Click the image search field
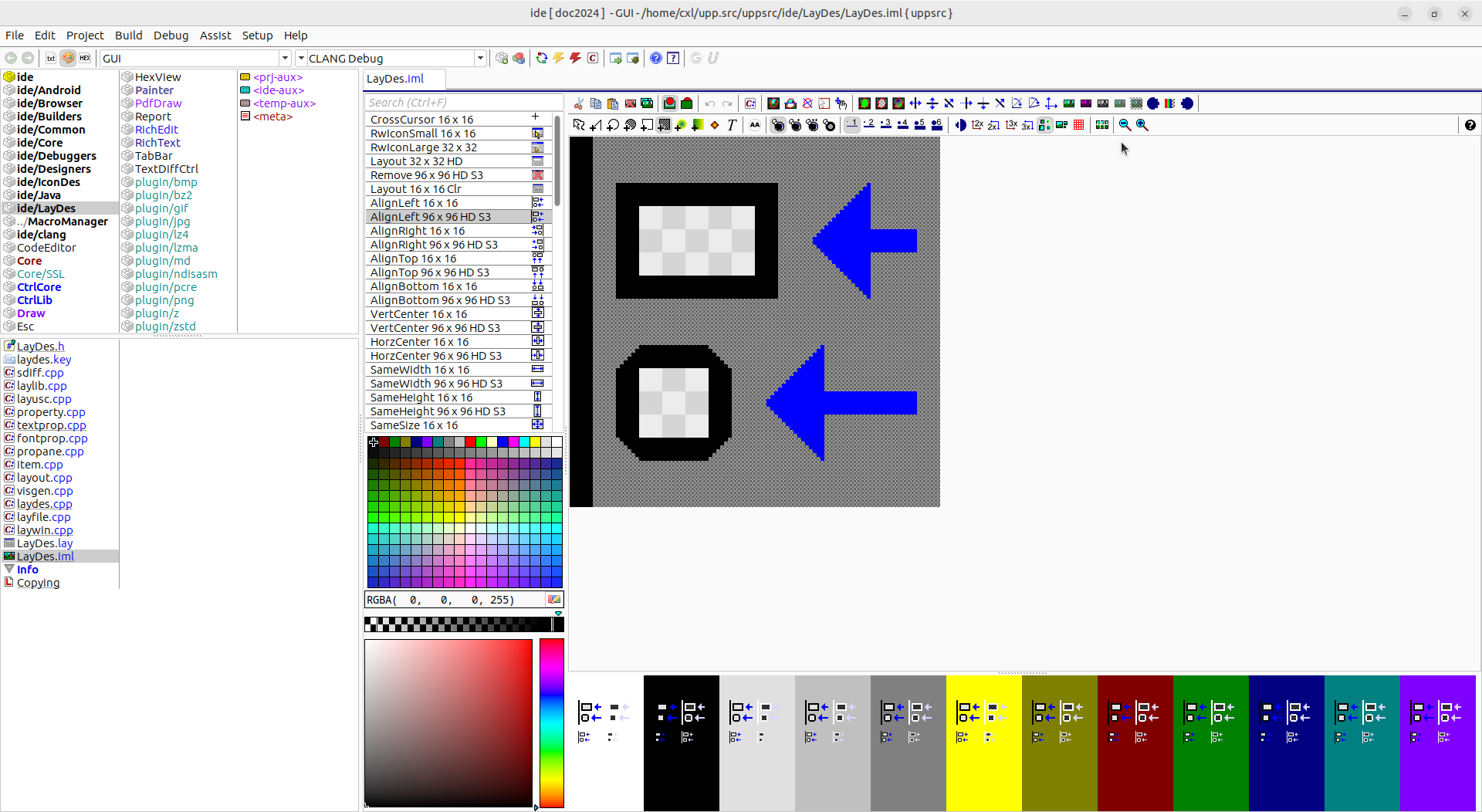 [463, 103]
